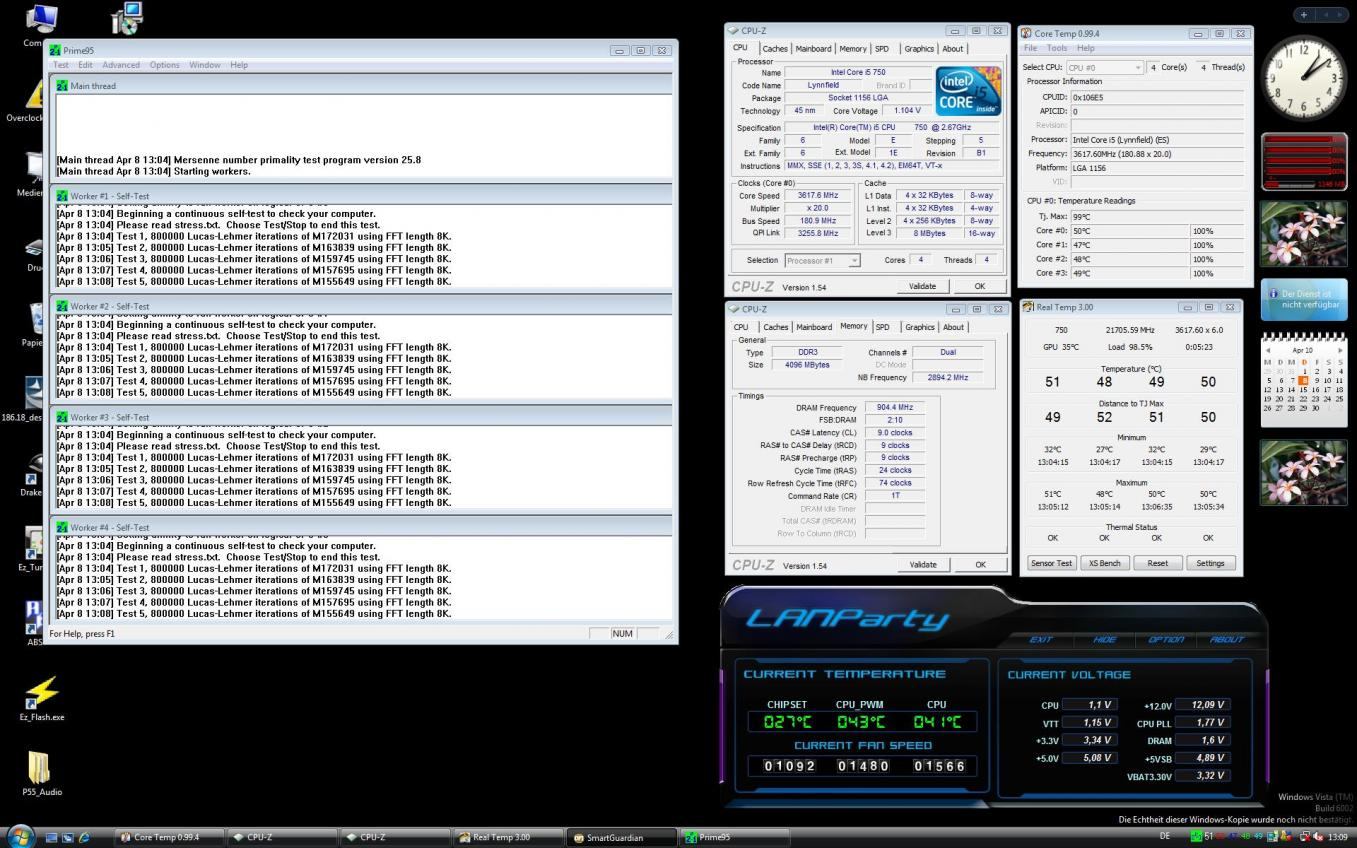The width and height of the screenshot is (1357, 848).
Task: Open the Select CPU dropdown in Core Temp
Action: pos(1104,67)
